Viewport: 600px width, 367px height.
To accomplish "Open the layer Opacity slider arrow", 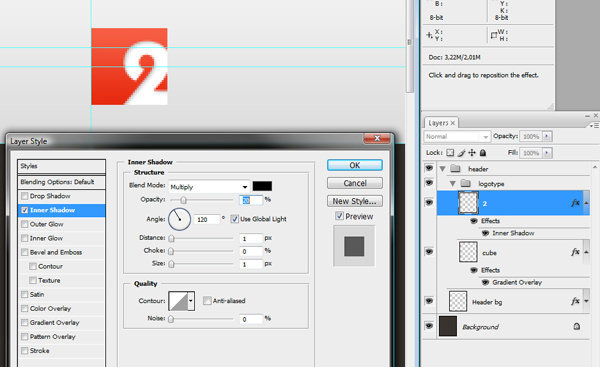I will click(547, 136).
